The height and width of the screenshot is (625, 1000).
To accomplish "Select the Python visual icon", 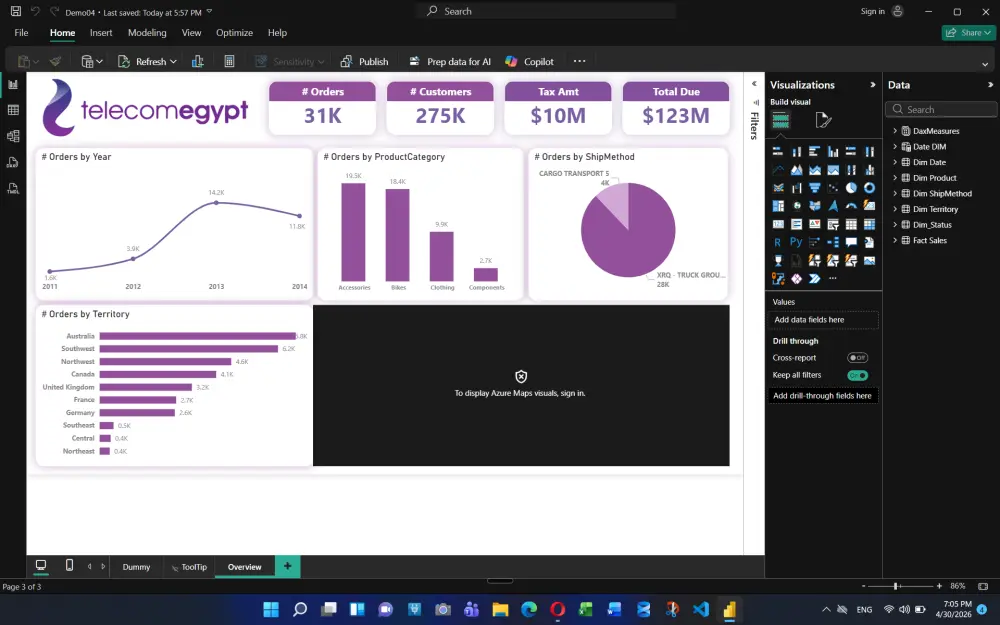I will 796,242.
